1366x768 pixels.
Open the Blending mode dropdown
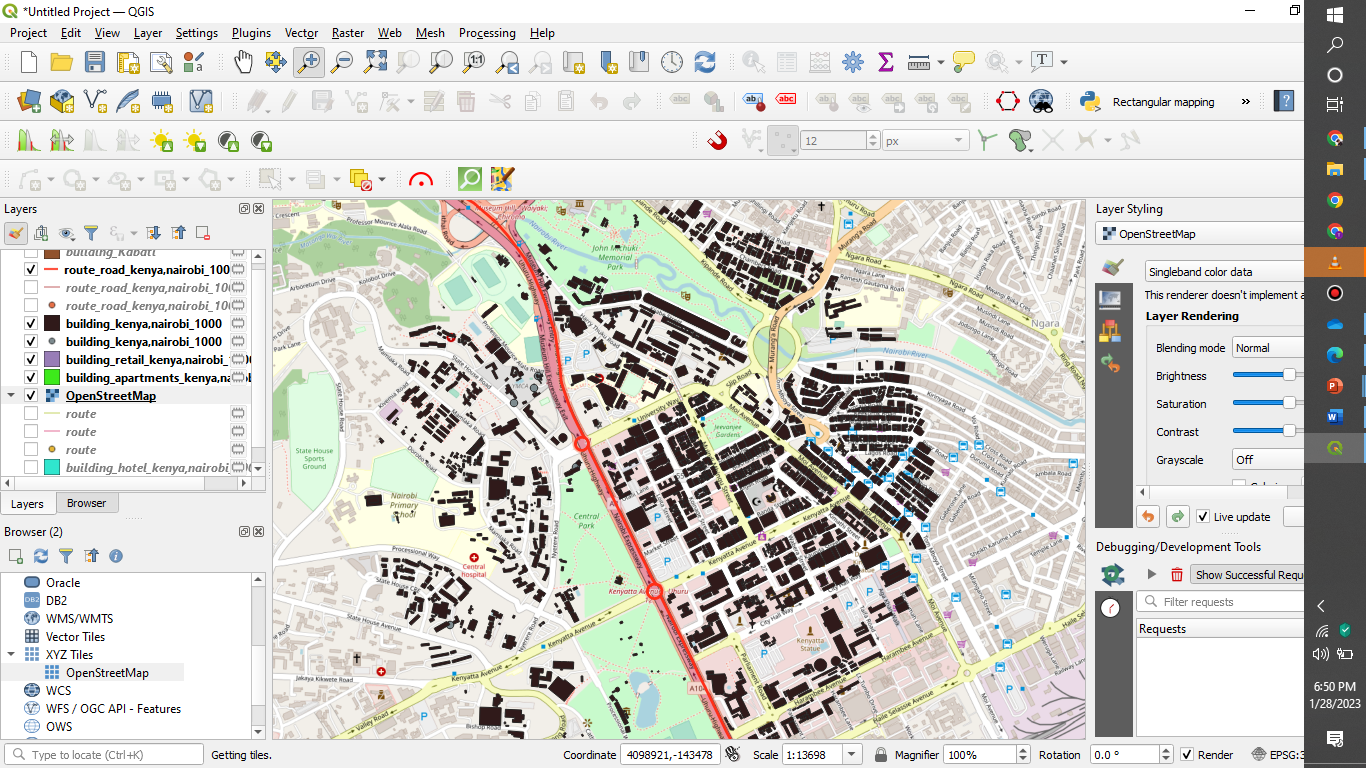point(1289,347)
